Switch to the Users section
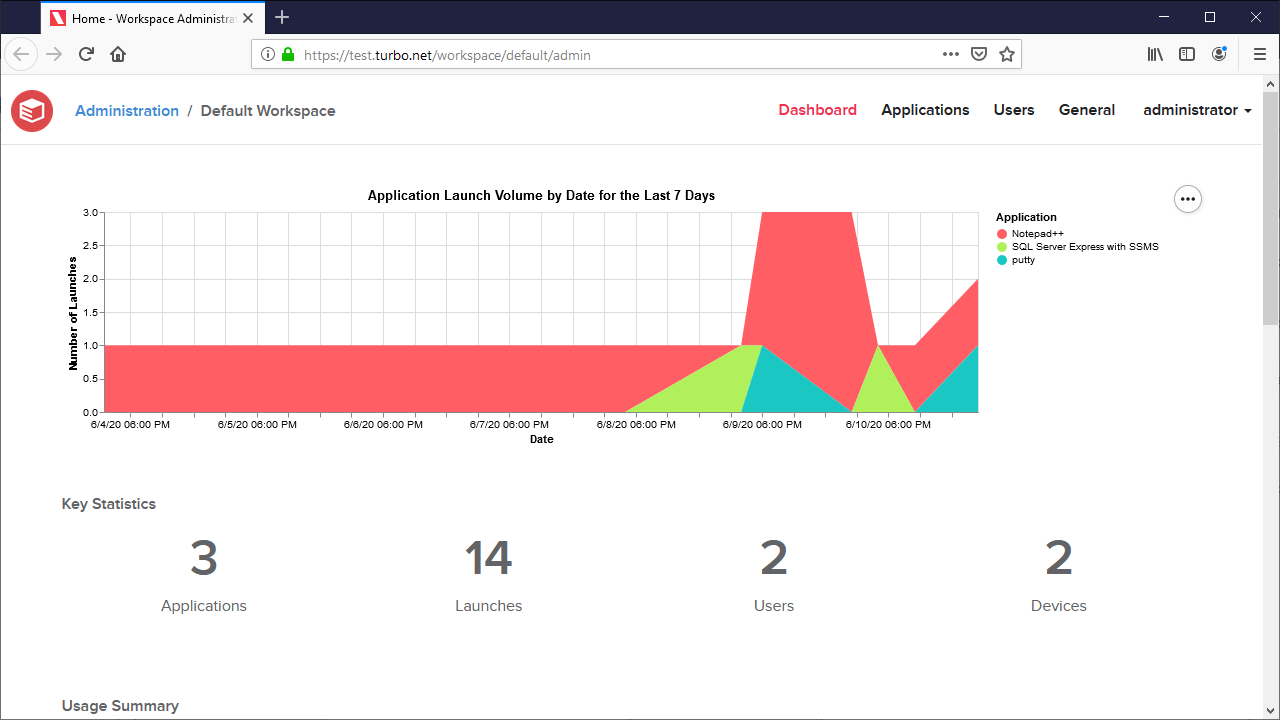 (x=1013, y=110)
